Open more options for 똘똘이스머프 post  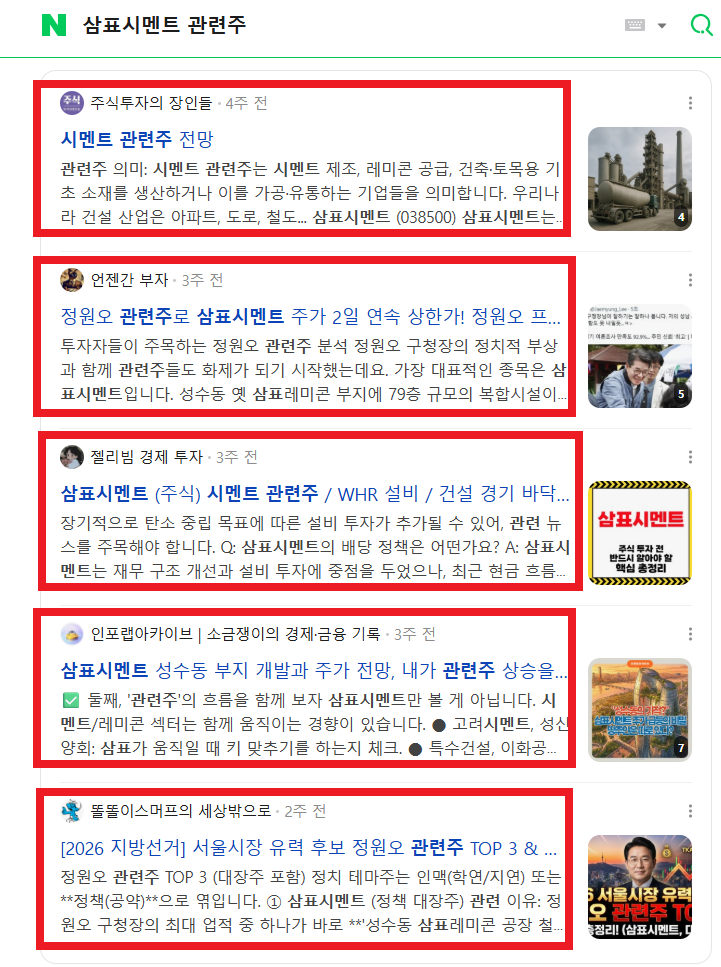tap(690, 811)
